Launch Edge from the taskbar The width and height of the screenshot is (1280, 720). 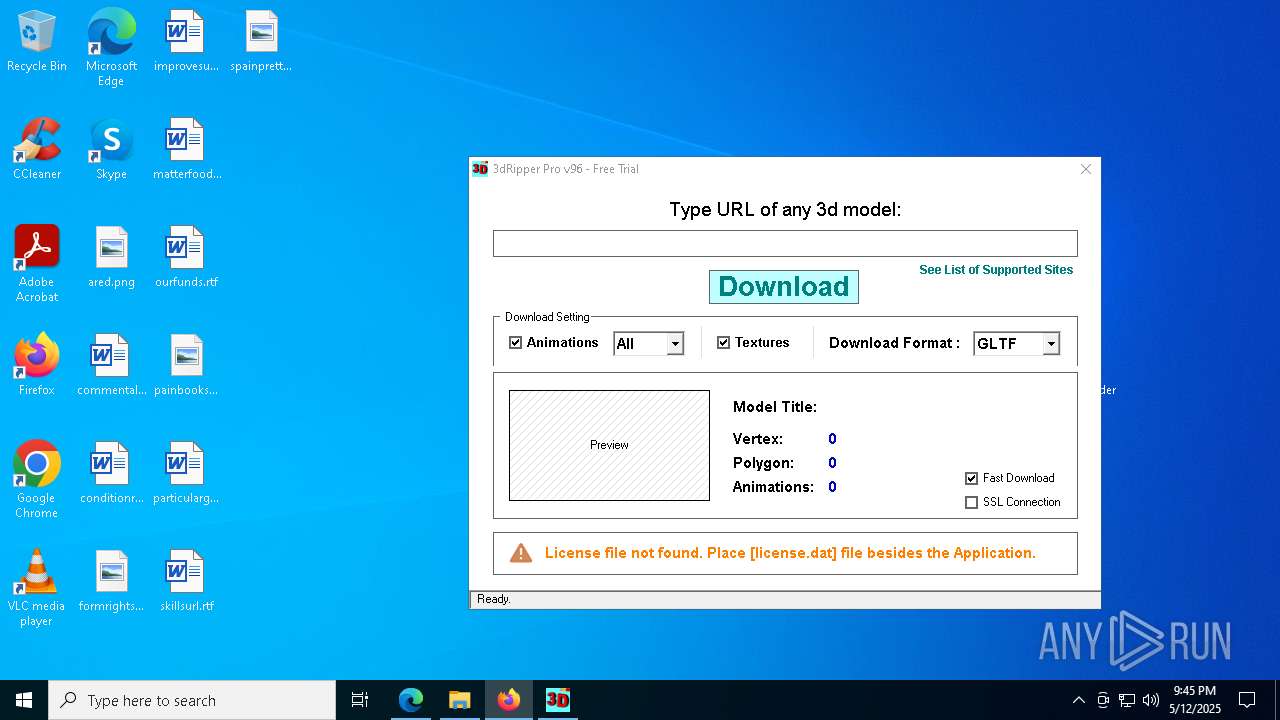411,700
